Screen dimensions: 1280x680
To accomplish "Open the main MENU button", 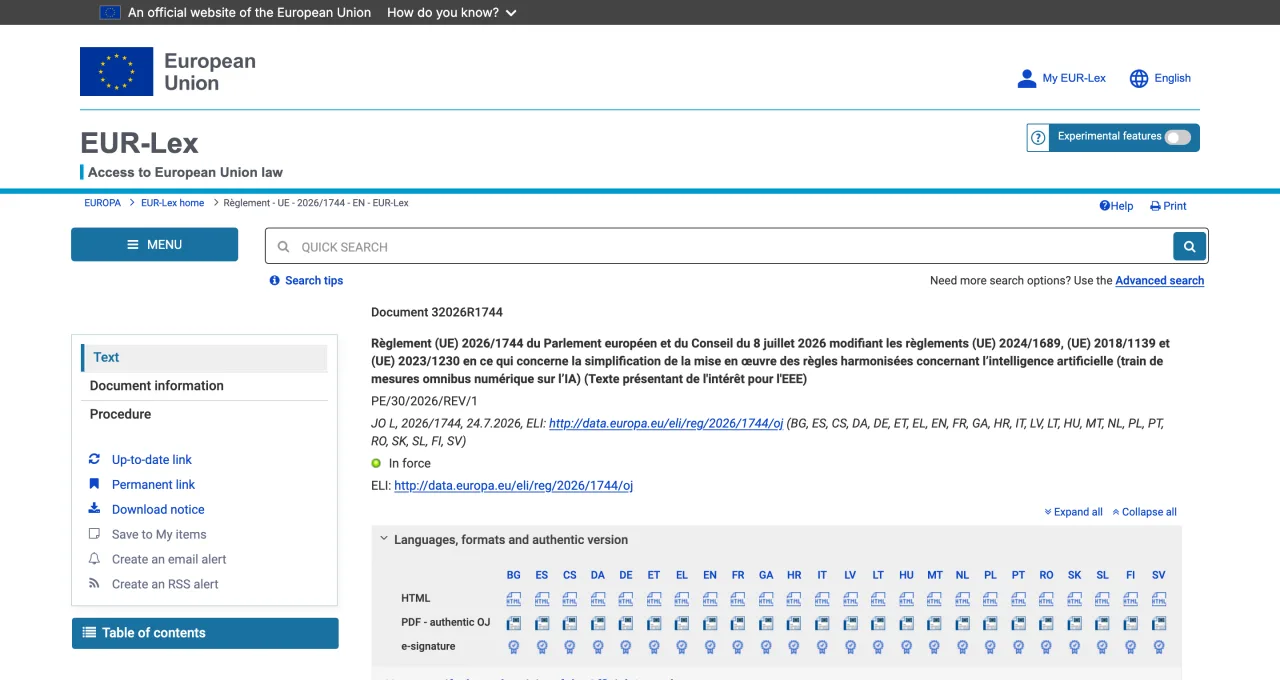I will tap(155, 245).
